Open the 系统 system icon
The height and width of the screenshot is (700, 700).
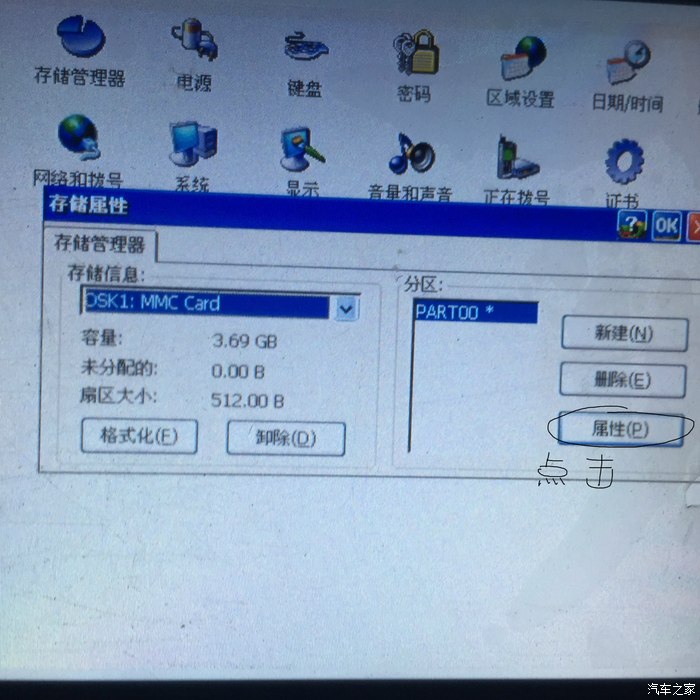point(193,157)
